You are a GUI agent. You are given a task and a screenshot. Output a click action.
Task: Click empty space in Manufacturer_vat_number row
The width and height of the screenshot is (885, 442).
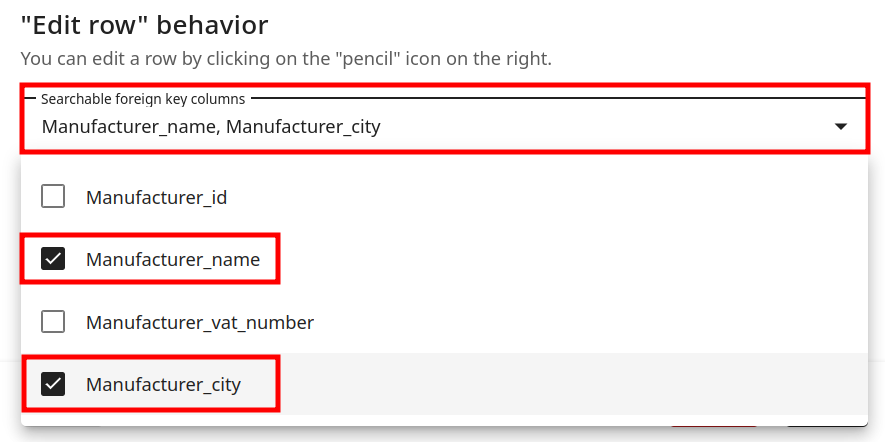[x=600, y=322]
